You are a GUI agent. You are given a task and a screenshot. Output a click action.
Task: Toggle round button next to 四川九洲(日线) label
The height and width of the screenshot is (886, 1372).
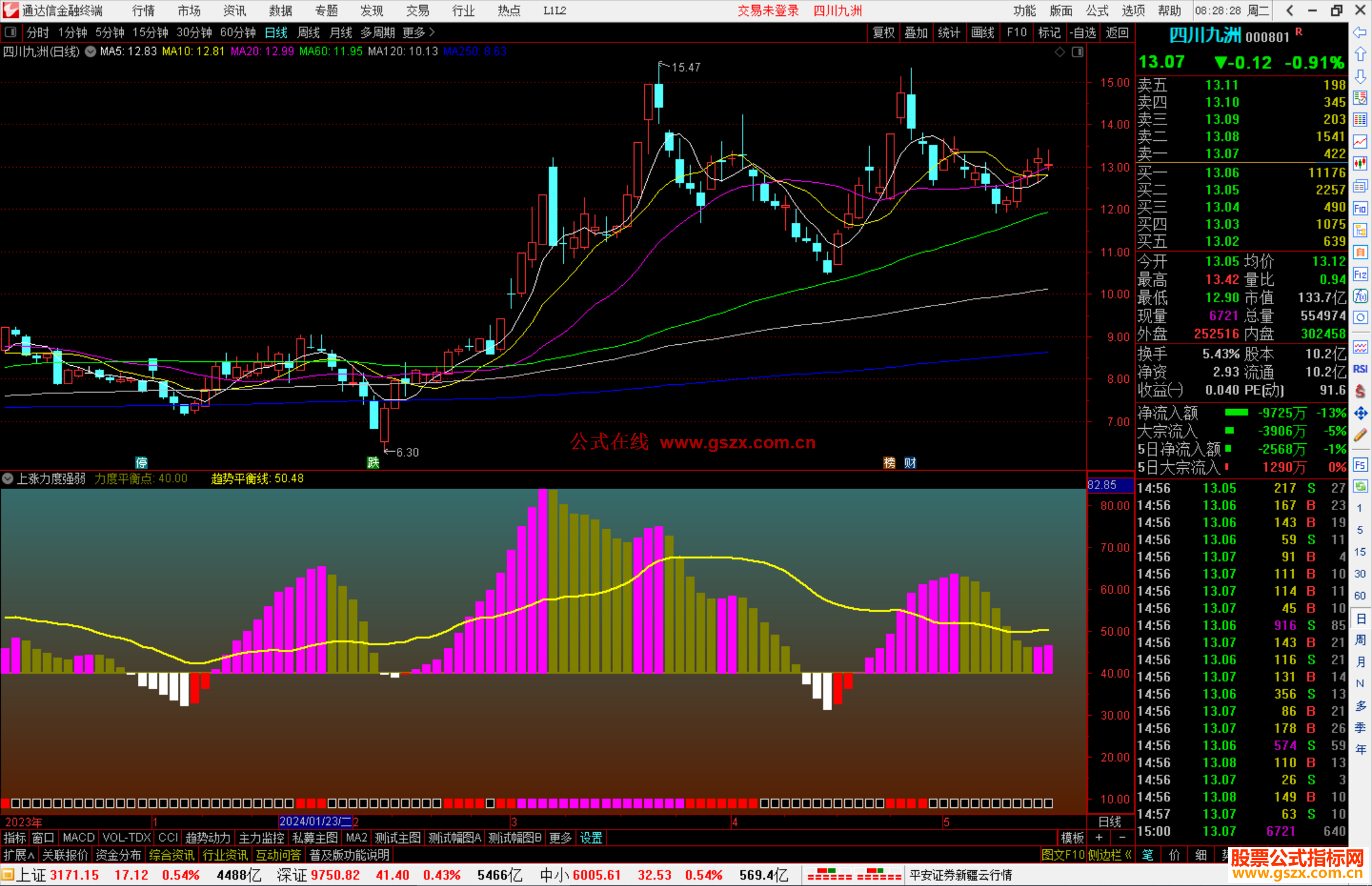(x=91, y=51)
